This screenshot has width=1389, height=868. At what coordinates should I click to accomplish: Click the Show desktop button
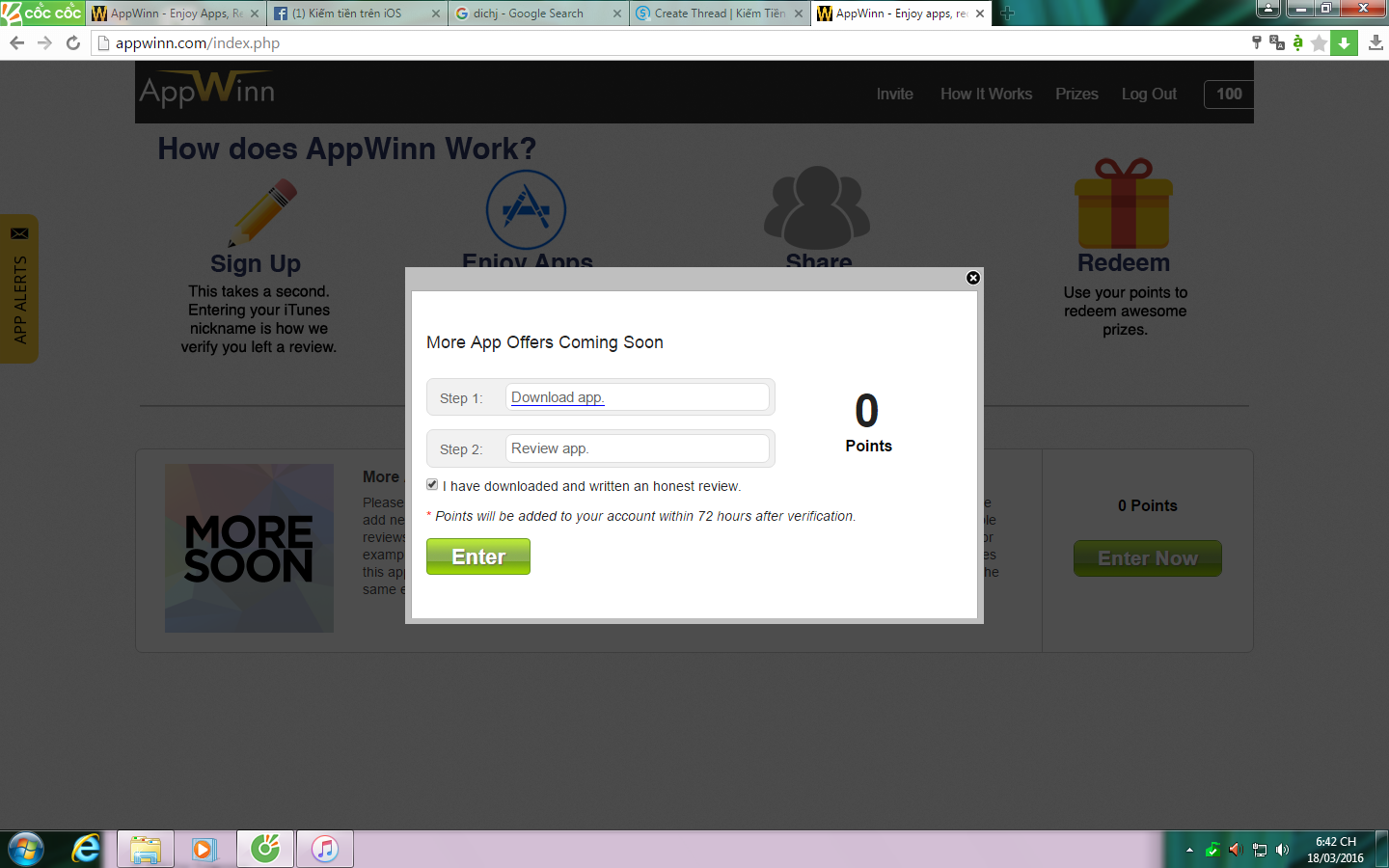(x=1382, y=850)
